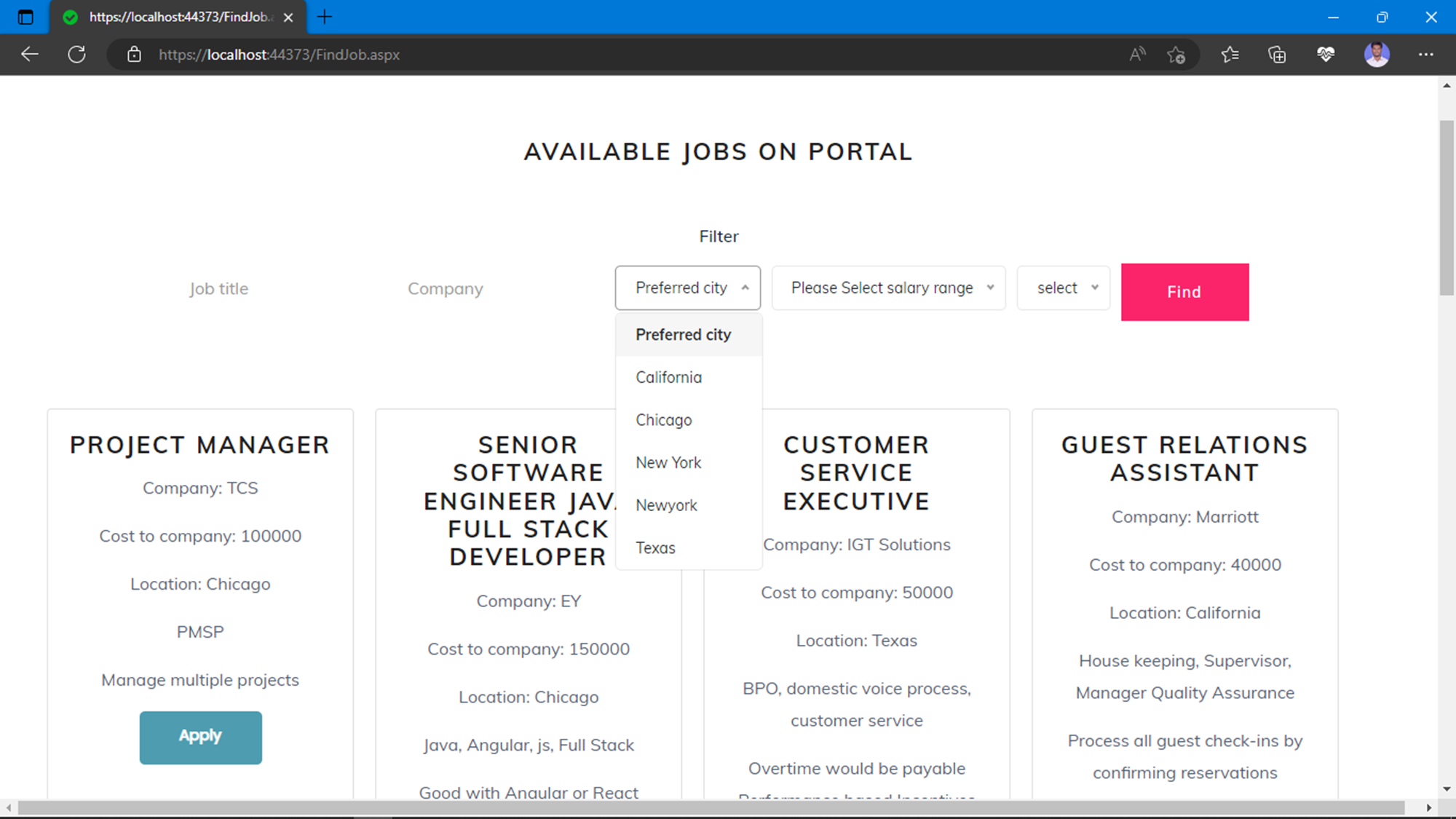This screenshot has height=819, width=1456.
Task: Click 'Company: EY' text
Action: (529, 601)
